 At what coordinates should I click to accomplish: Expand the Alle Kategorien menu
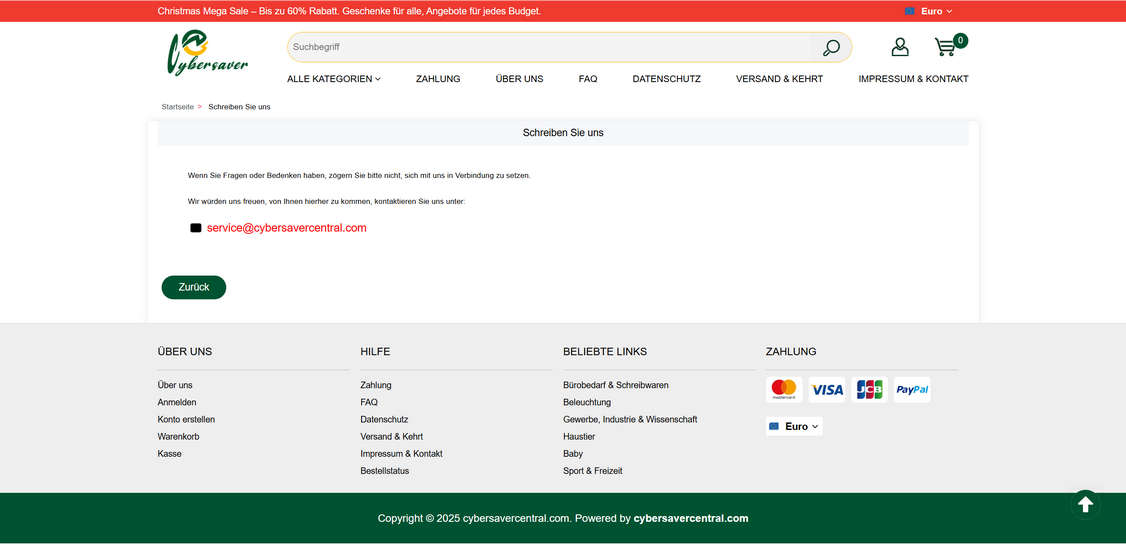(334, 79)
